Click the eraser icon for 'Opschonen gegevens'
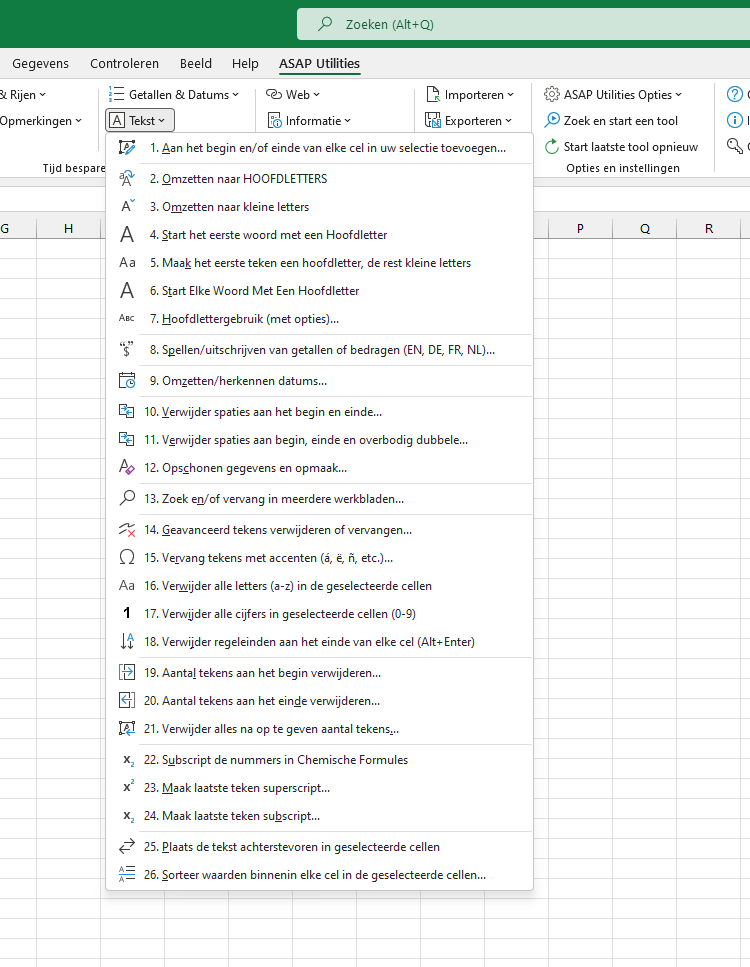 click(x=126, y=467)
